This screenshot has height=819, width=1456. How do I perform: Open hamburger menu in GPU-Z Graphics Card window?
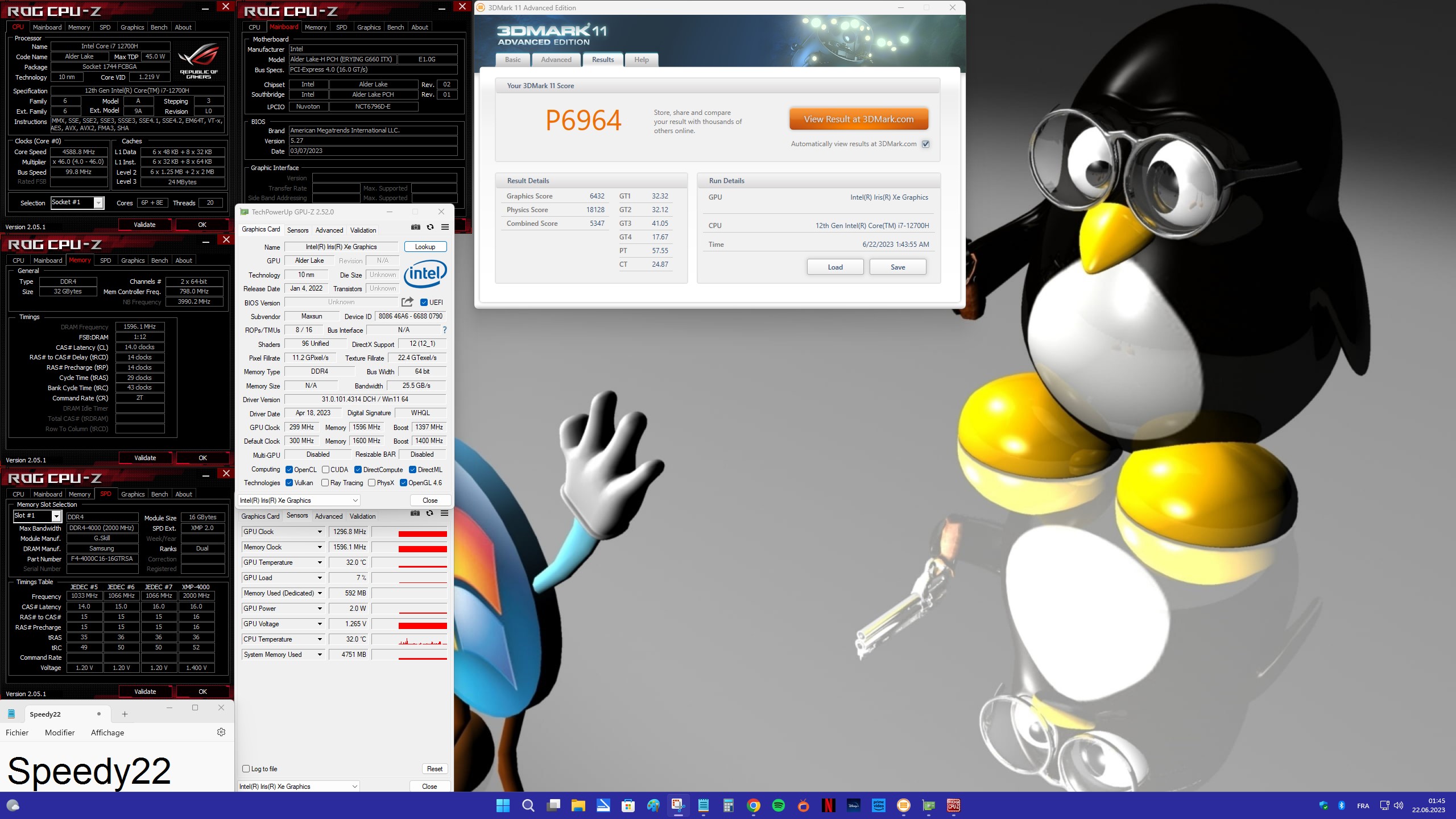point(445,227)
